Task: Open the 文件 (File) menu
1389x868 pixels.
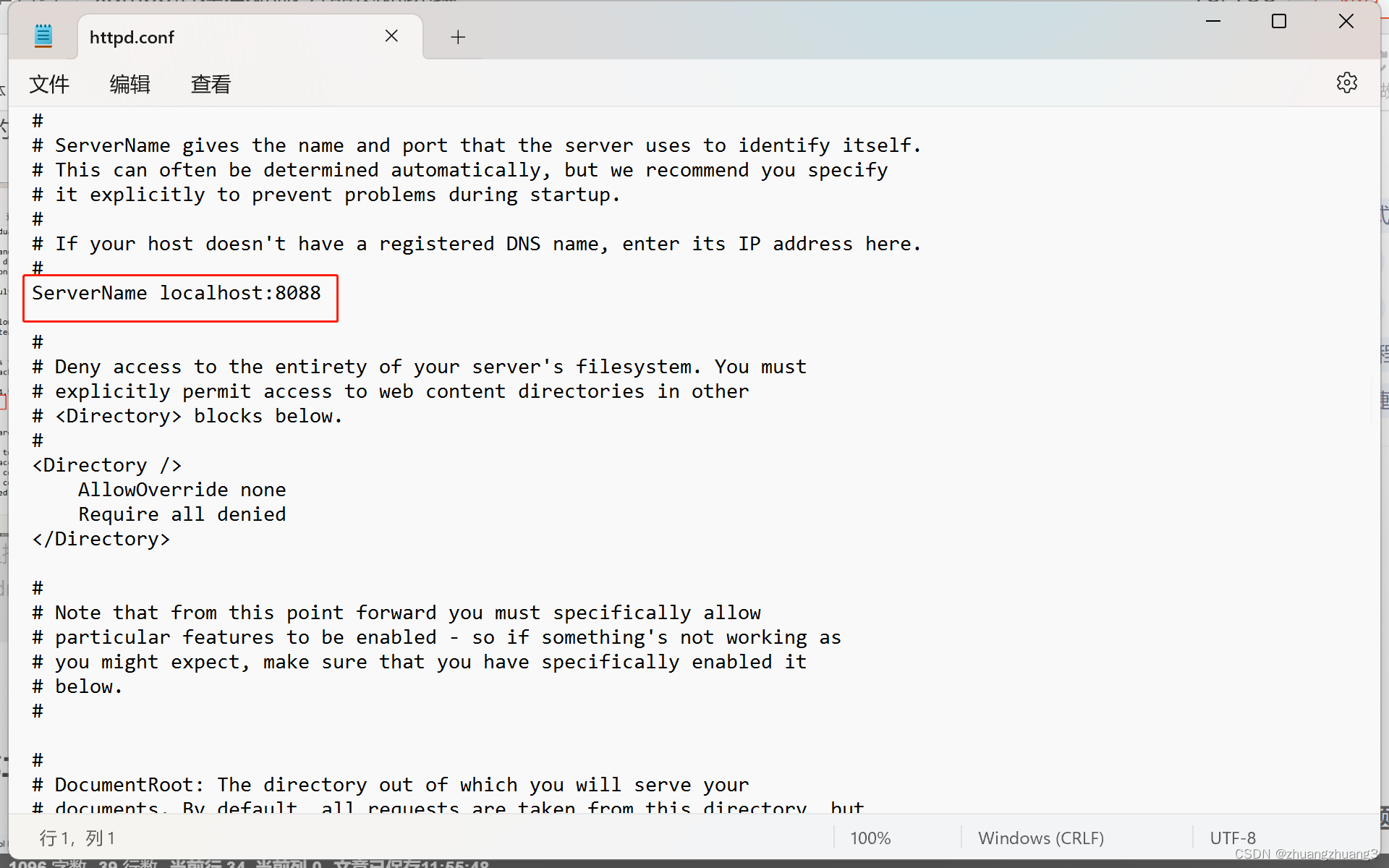Action: [x=49, y=84]
